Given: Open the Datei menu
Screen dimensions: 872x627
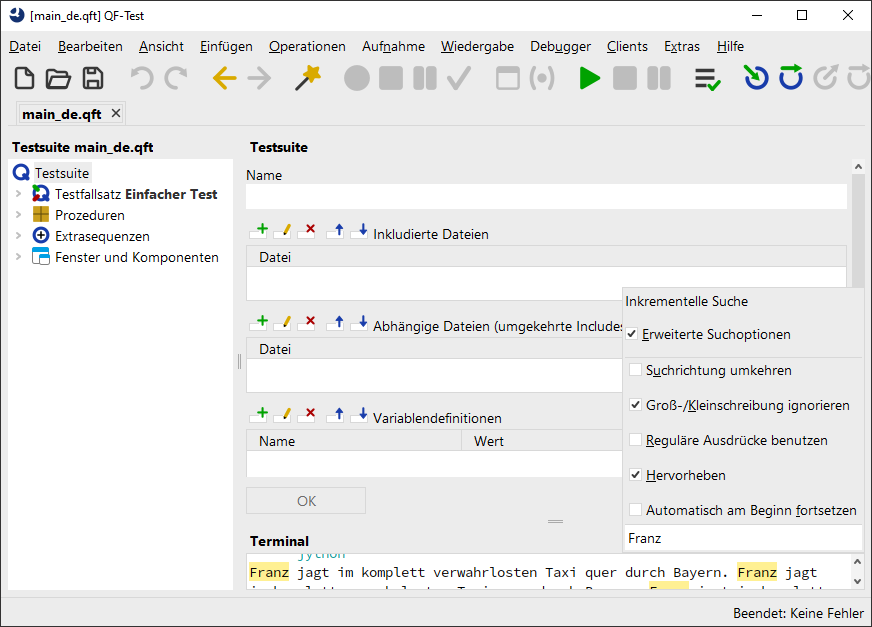Looking at the screenshot, I should coord(25,46).
